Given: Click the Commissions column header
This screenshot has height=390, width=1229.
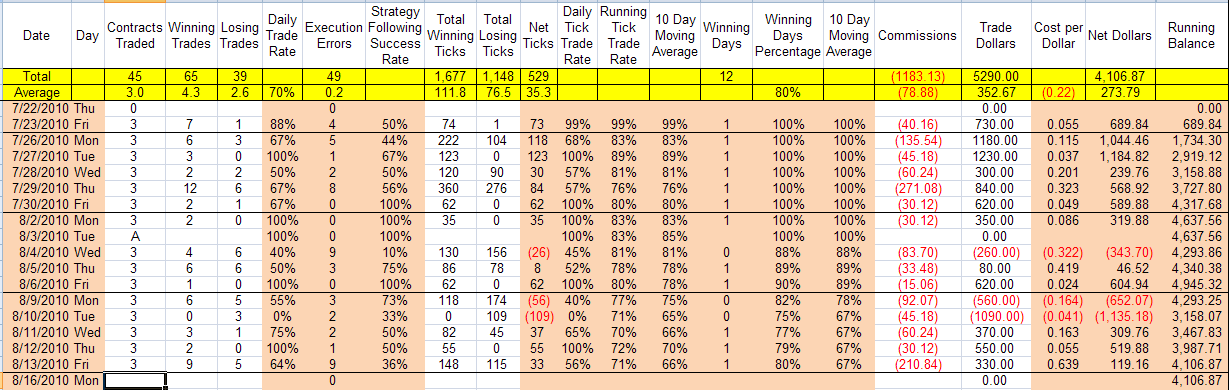Looking at the screenshot, I should (917, 36).
